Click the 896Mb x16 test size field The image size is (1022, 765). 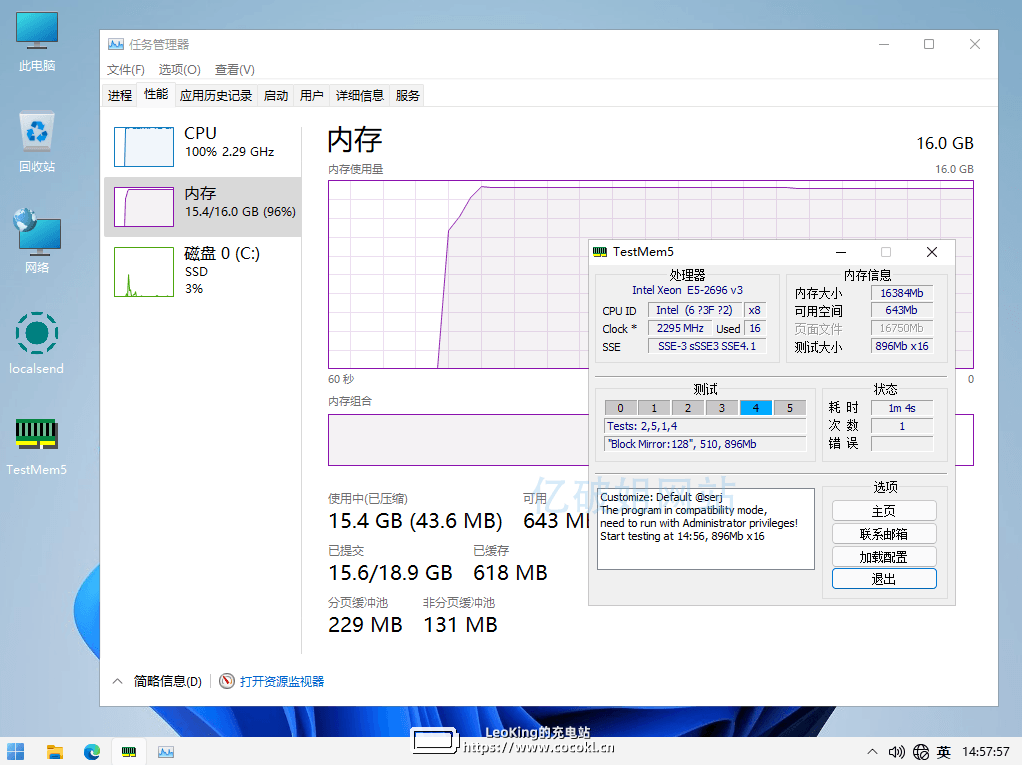click(902, 347)
